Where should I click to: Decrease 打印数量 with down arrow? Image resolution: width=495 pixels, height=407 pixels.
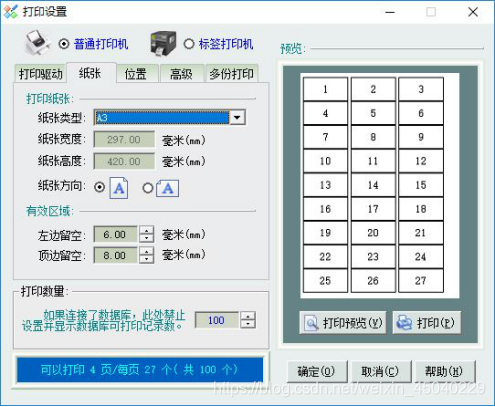[248, 324]
